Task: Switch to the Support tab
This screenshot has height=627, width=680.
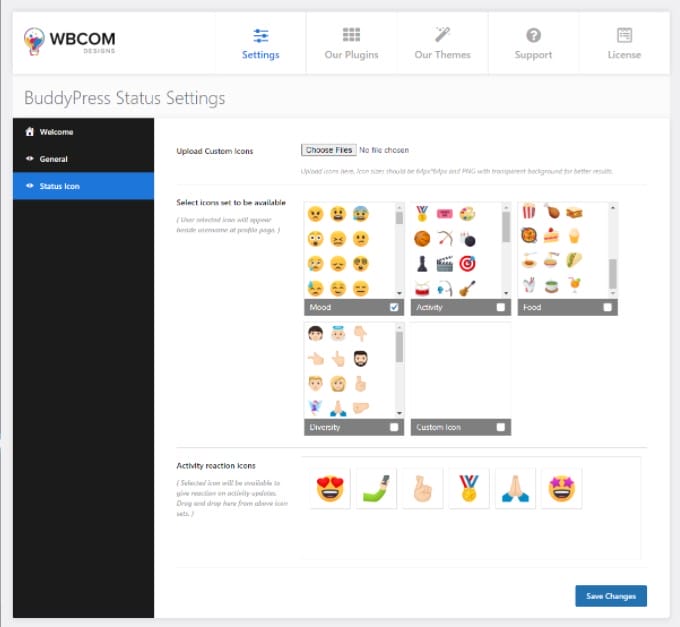Action: 533,43
